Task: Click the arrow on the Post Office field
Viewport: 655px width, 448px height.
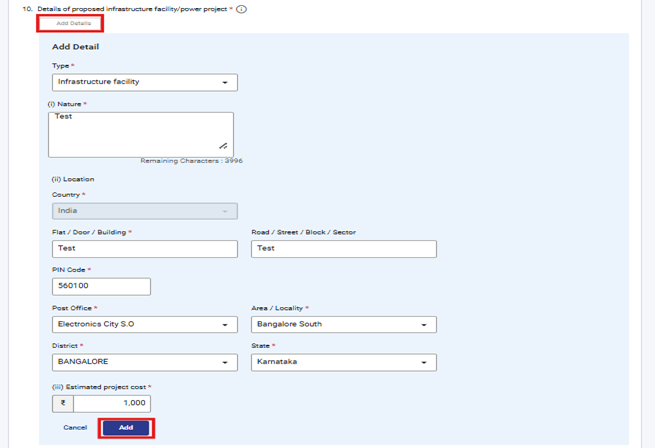Action: tap(225, 325)
